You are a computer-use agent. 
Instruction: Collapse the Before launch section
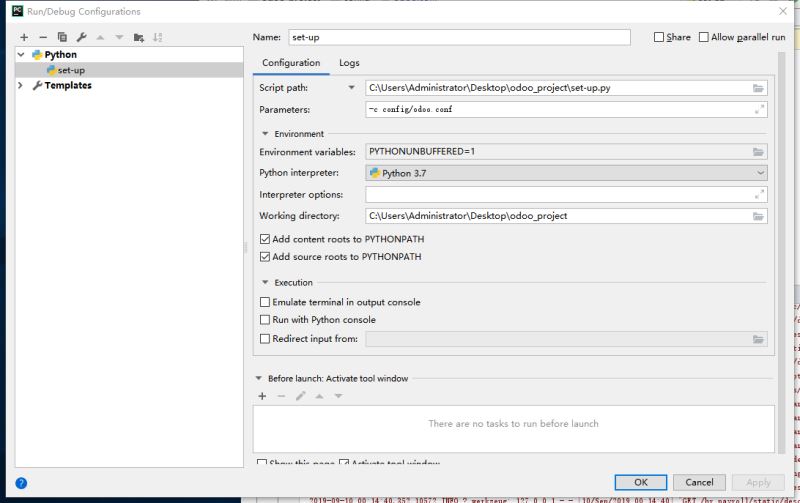pyautogui.click(x=259, y=379)
